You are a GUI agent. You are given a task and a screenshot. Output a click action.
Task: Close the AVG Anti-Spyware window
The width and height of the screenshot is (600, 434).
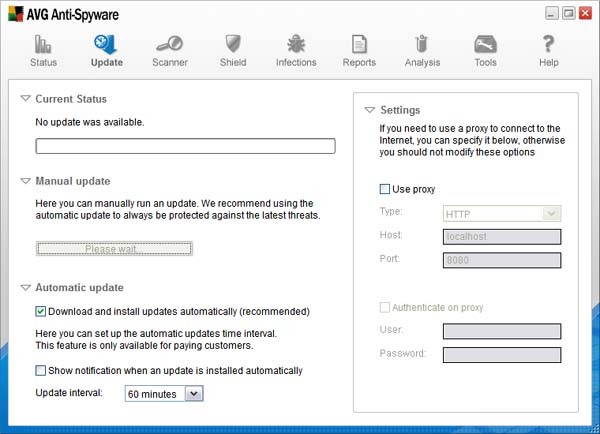click(x=585, y=13)
